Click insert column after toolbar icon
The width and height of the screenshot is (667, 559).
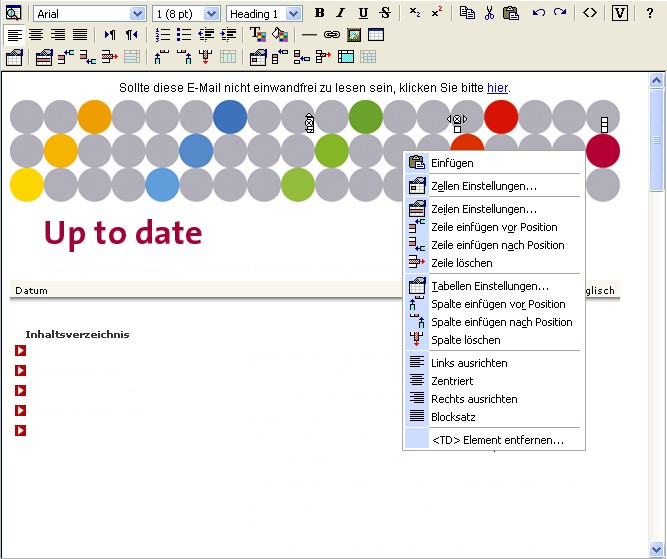pyautogui.click(x=184, y=57)
